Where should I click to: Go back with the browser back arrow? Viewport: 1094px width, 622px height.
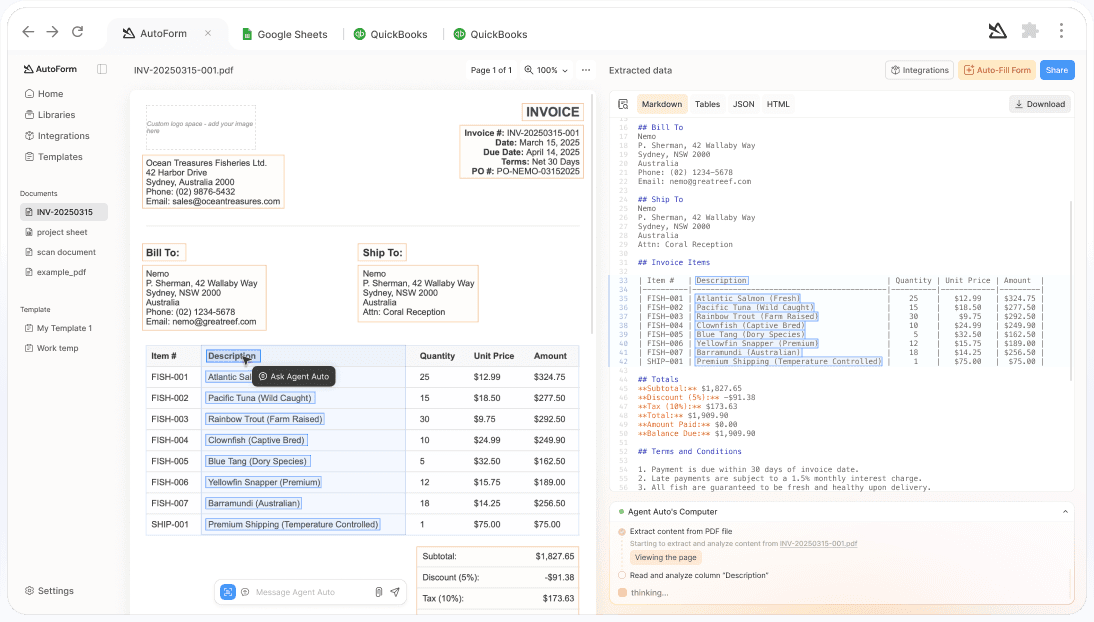tap(28, 31)
